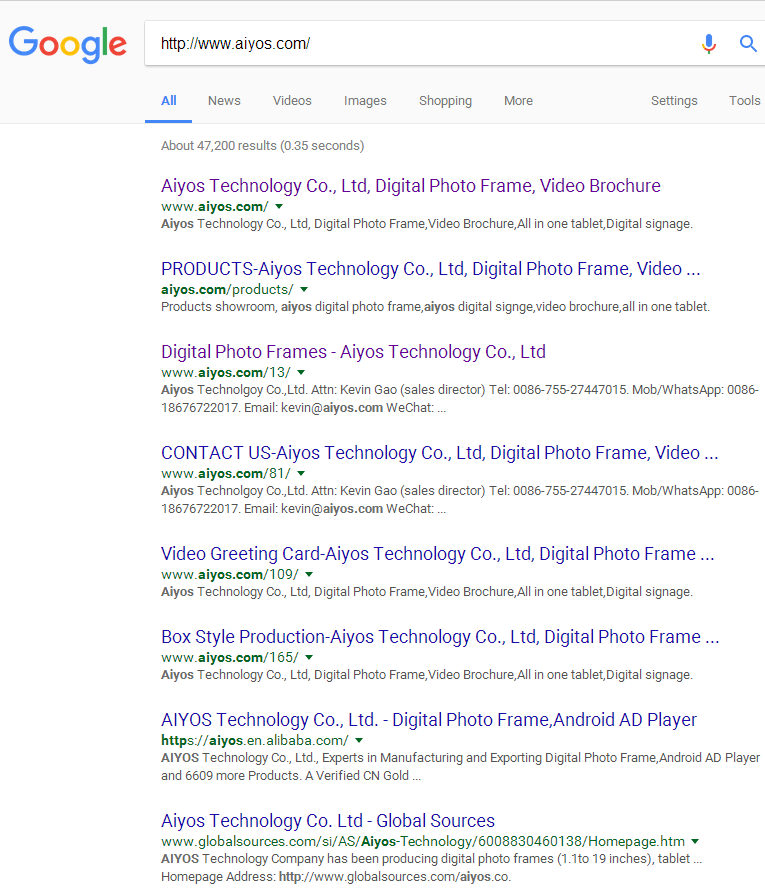Expand dropdown arrow next to globalsources.com Homepage.htm URL
The height and width of the screenshot is (891, 765).
coord(695,842)
